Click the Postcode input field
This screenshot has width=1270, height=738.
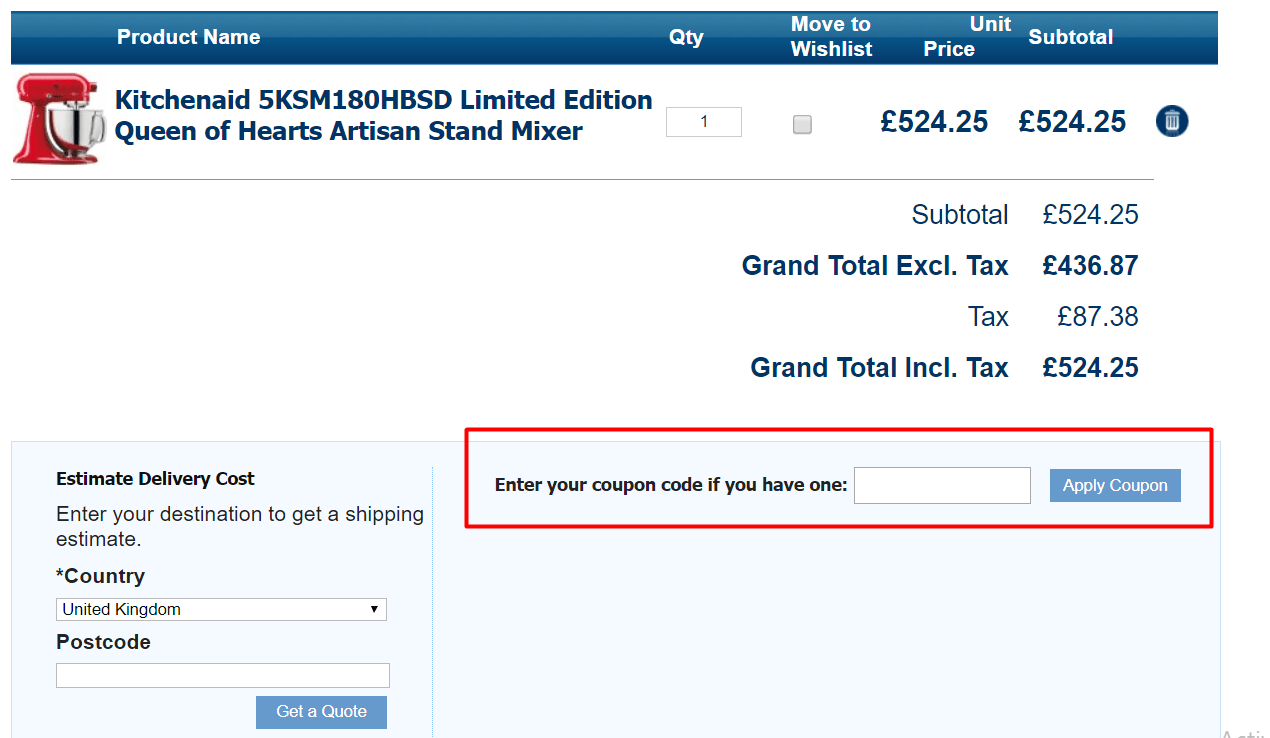(222, 675)
